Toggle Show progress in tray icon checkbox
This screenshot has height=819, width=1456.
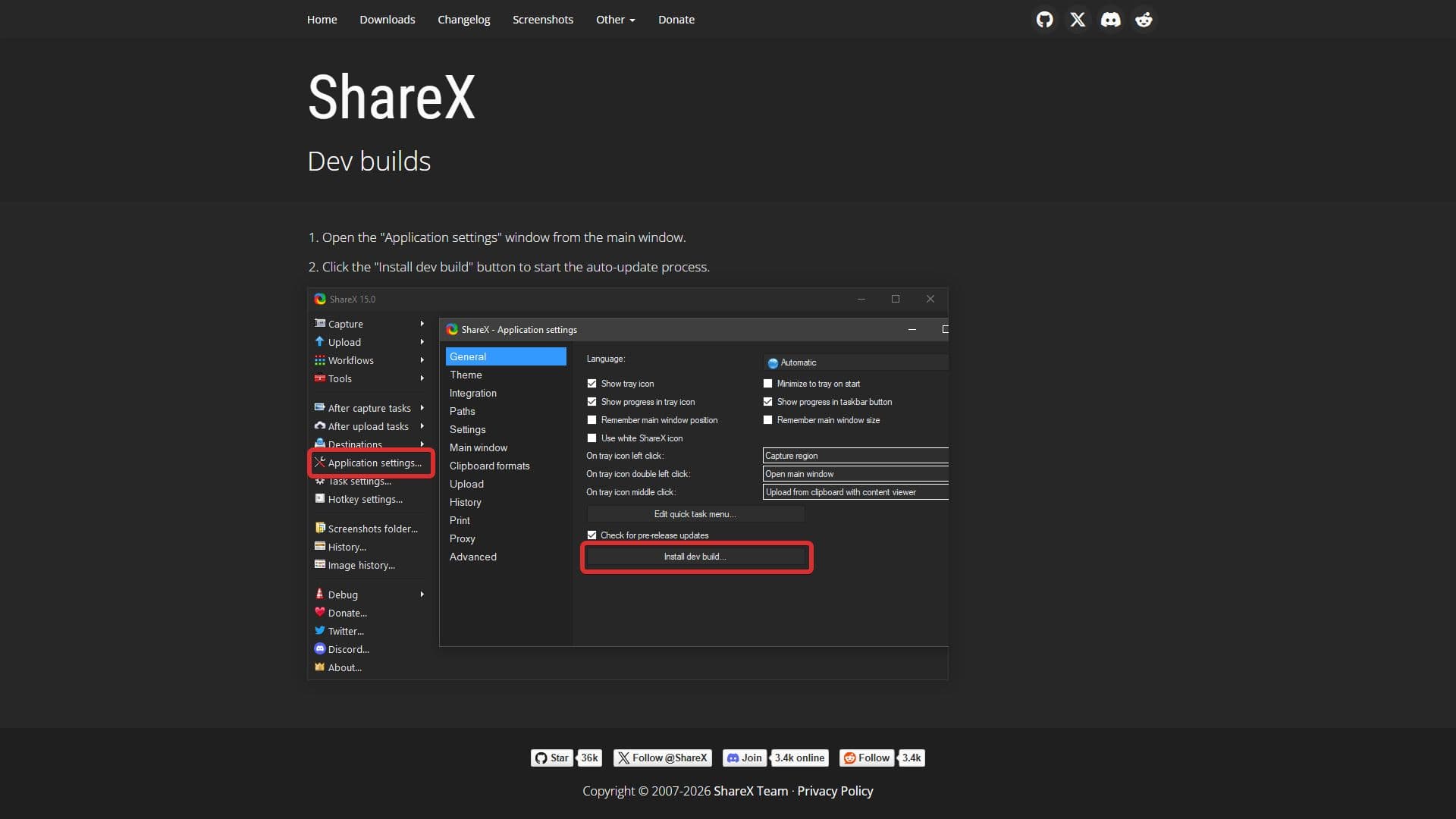pos(591,402)
